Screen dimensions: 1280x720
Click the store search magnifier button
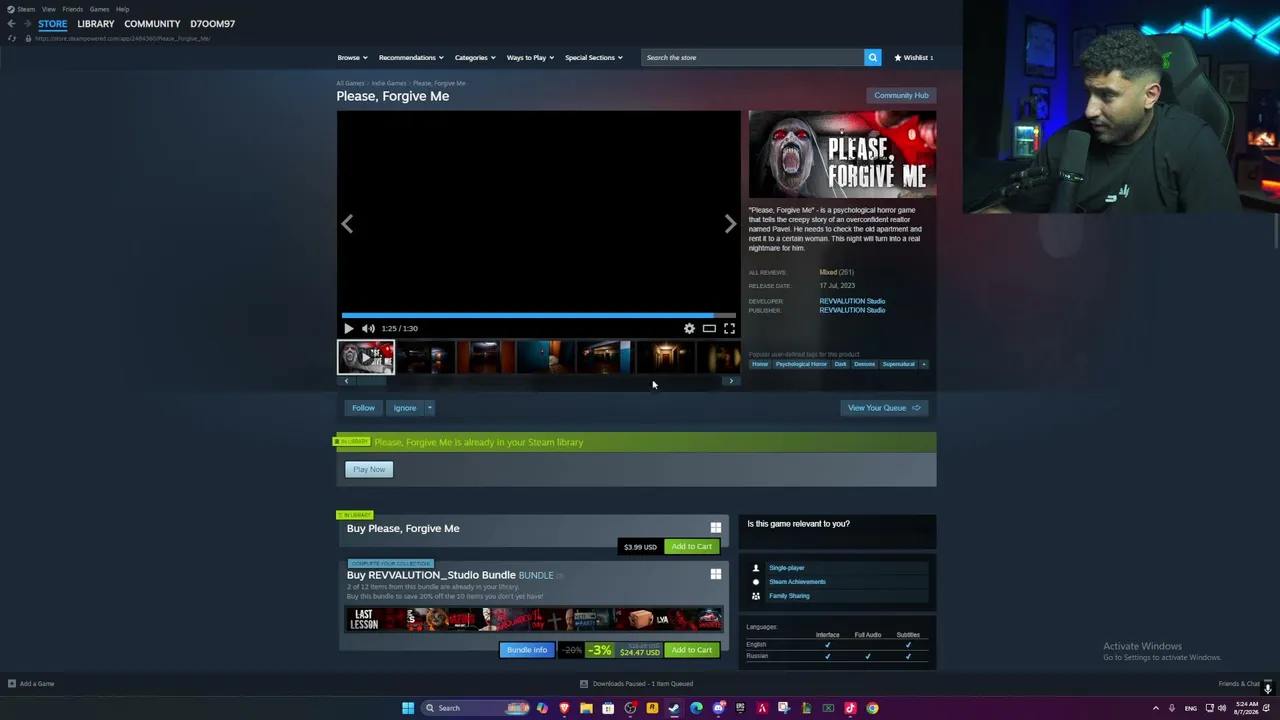(x=872, y=57)
